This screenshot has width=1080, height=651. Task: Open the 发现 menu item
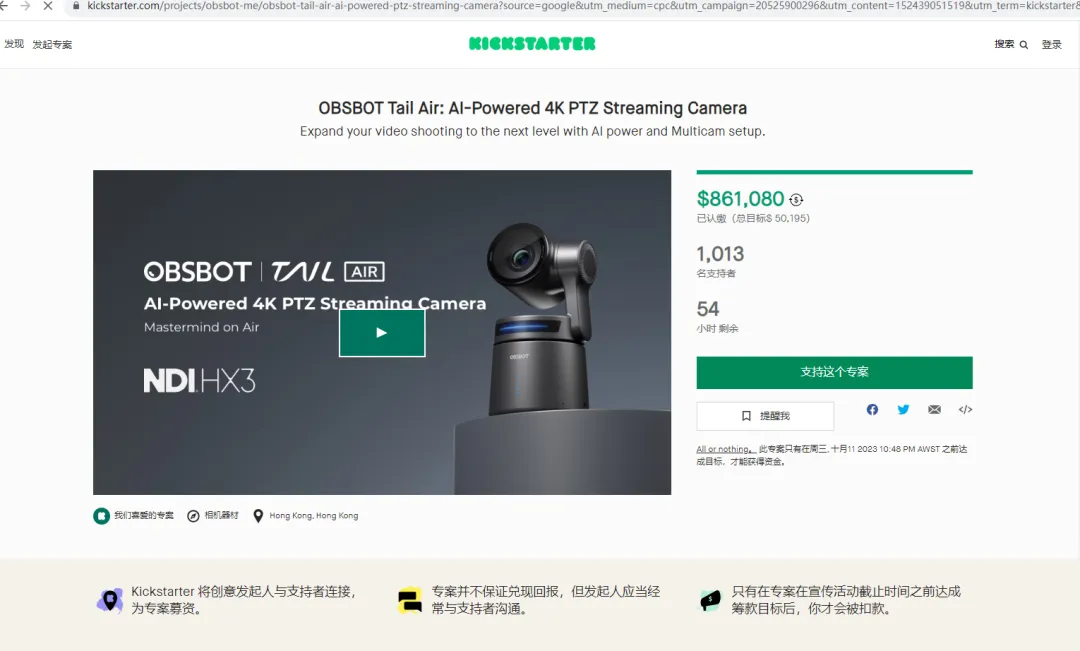(14, 44)
